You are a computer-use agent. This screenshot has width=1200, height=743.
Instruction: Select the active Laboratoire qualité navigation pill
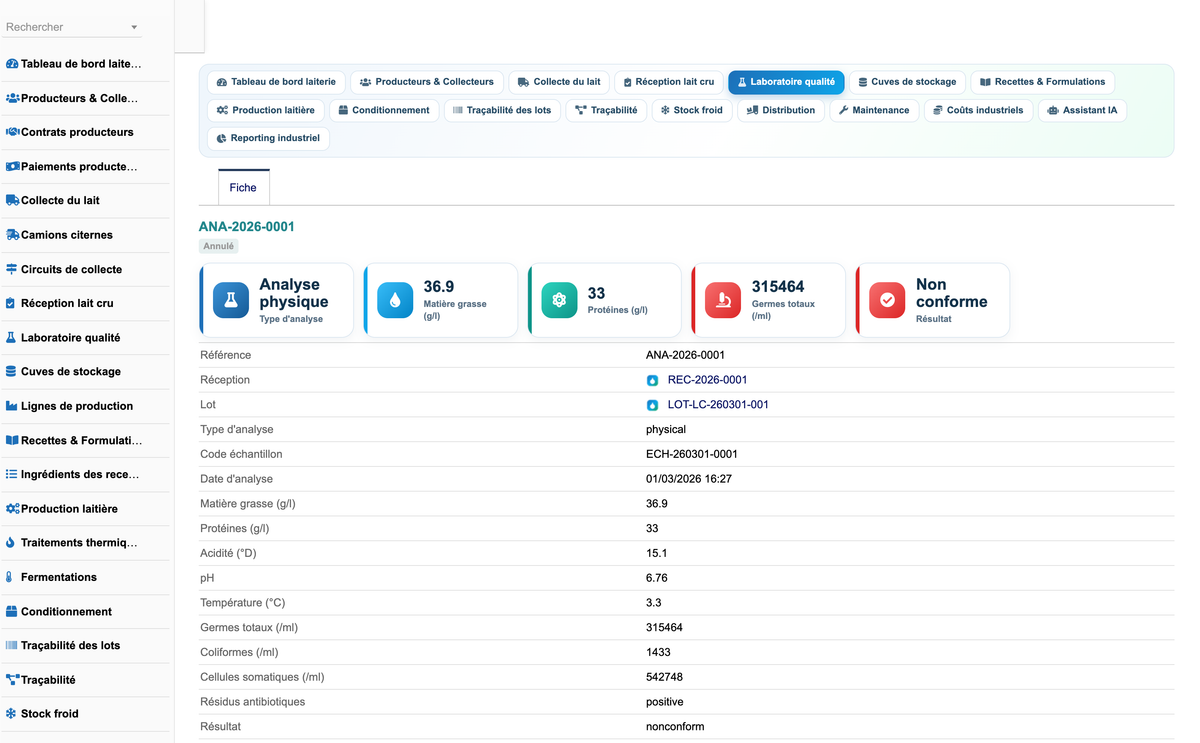786,82
